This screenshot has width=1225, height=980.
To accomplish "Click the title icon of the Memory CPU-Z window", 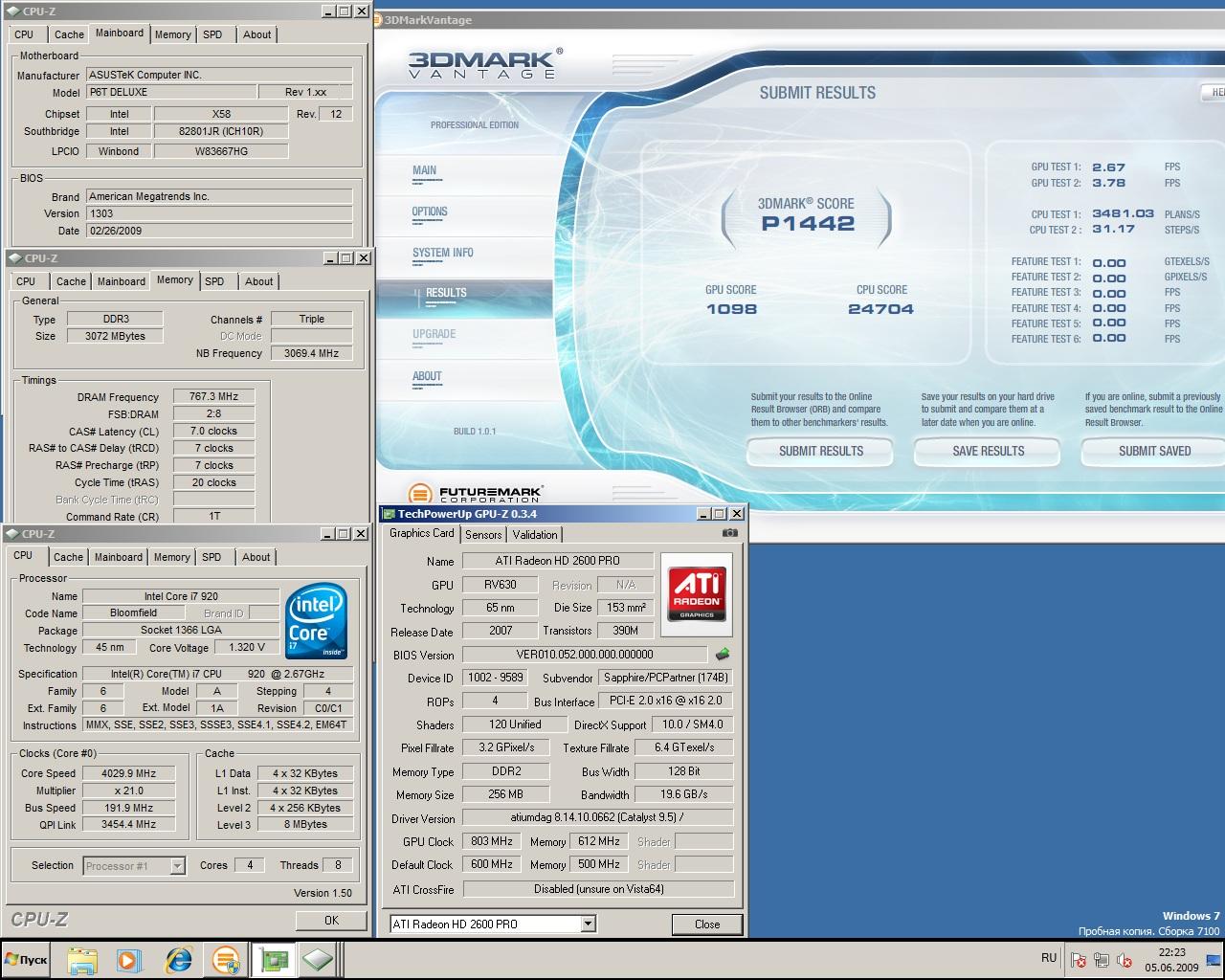I will pyautogui.click(x=14, y=258).
